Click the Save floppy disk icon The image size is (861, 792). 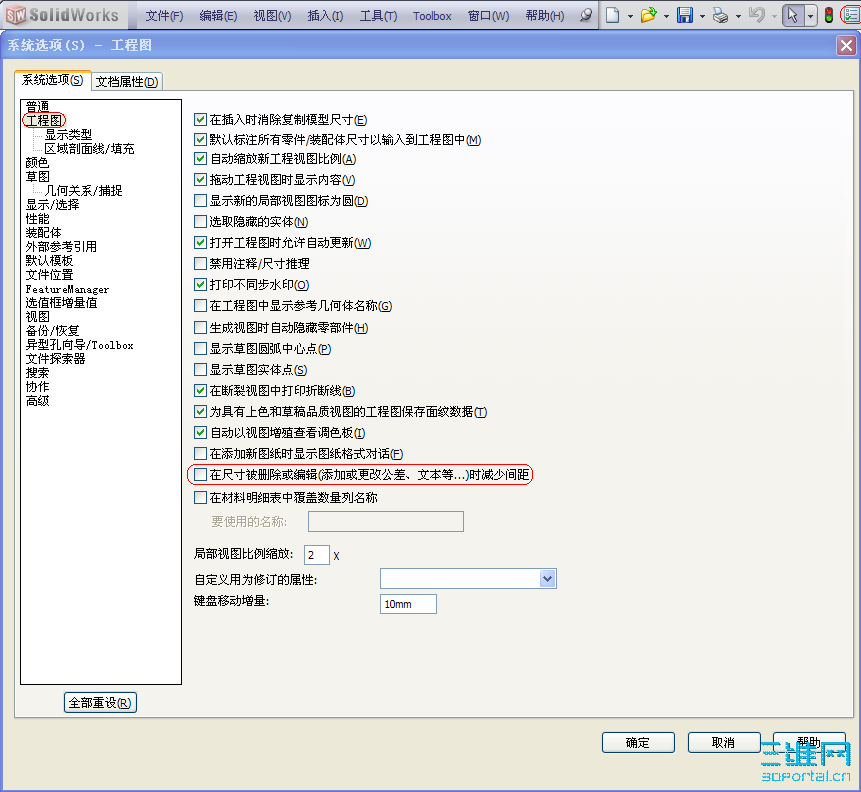[x=685, y=15]
